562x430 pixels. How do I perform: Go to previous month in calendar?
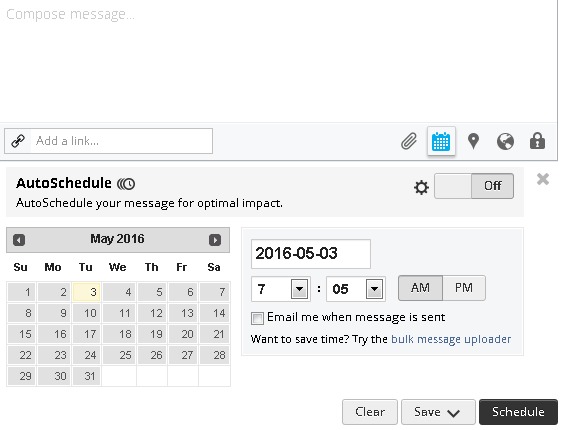(19, 240)
